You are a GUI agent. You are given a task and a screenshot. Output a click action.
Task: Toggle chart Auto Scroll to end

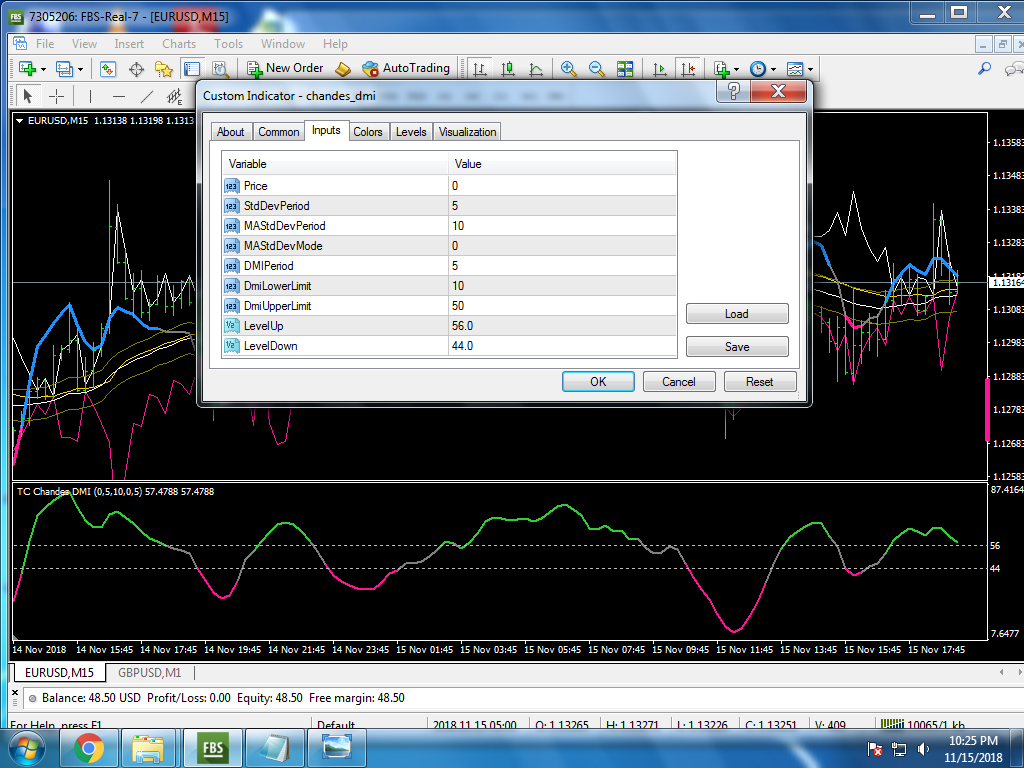(659, 69)
